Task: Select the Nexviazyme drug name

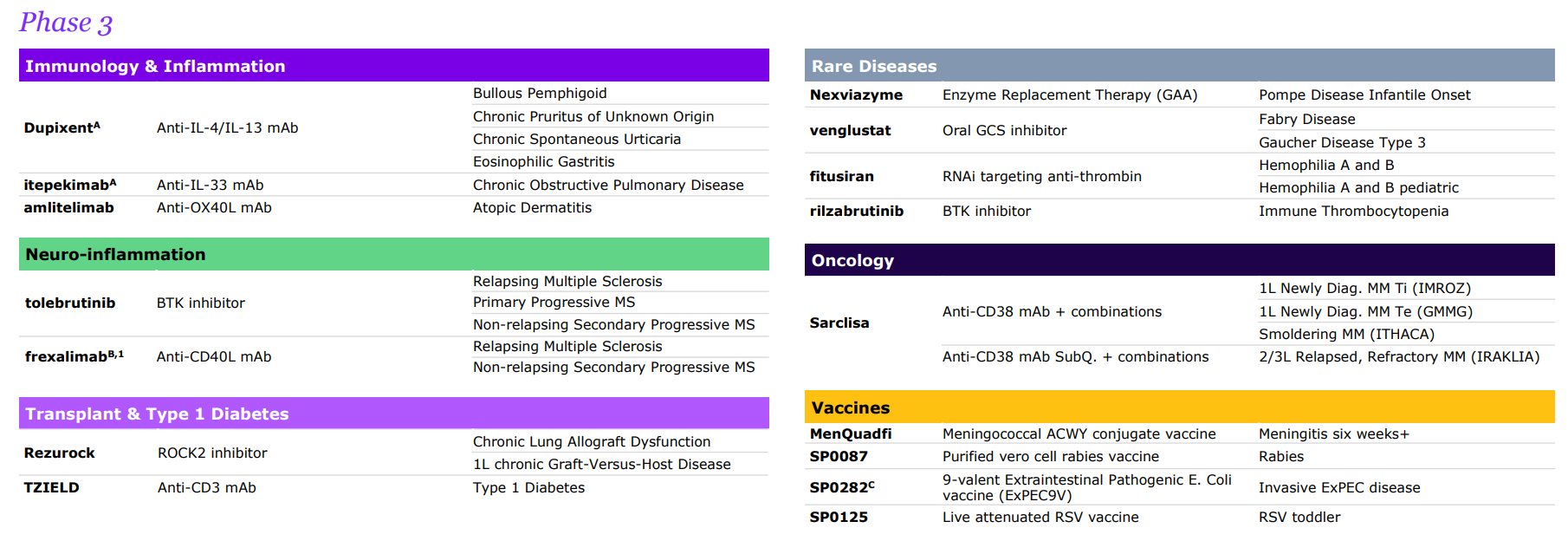Action: tap(855, 95)
